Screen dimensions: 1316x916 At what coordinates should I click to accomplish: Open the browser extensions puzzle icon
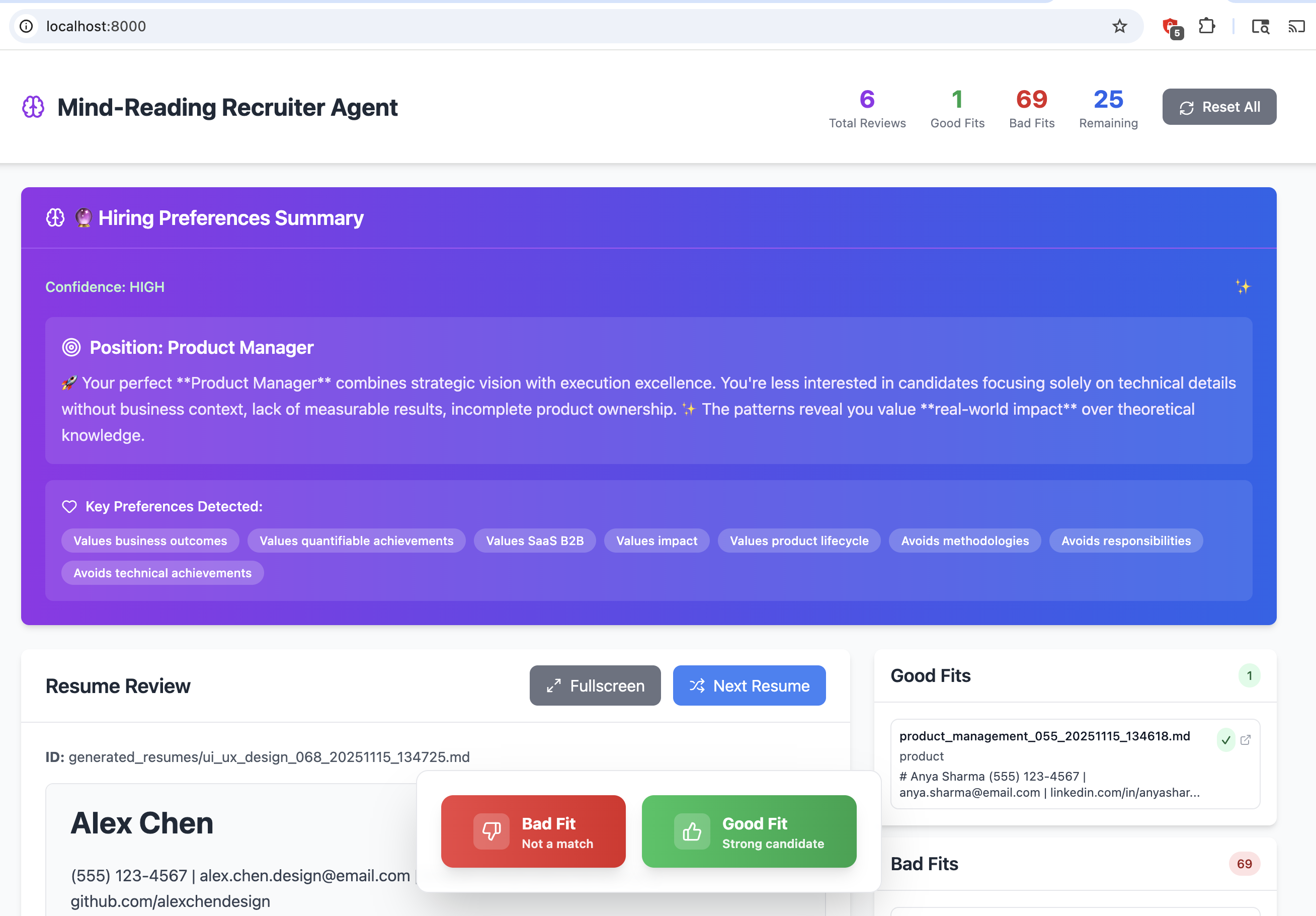coord(1206,26)
